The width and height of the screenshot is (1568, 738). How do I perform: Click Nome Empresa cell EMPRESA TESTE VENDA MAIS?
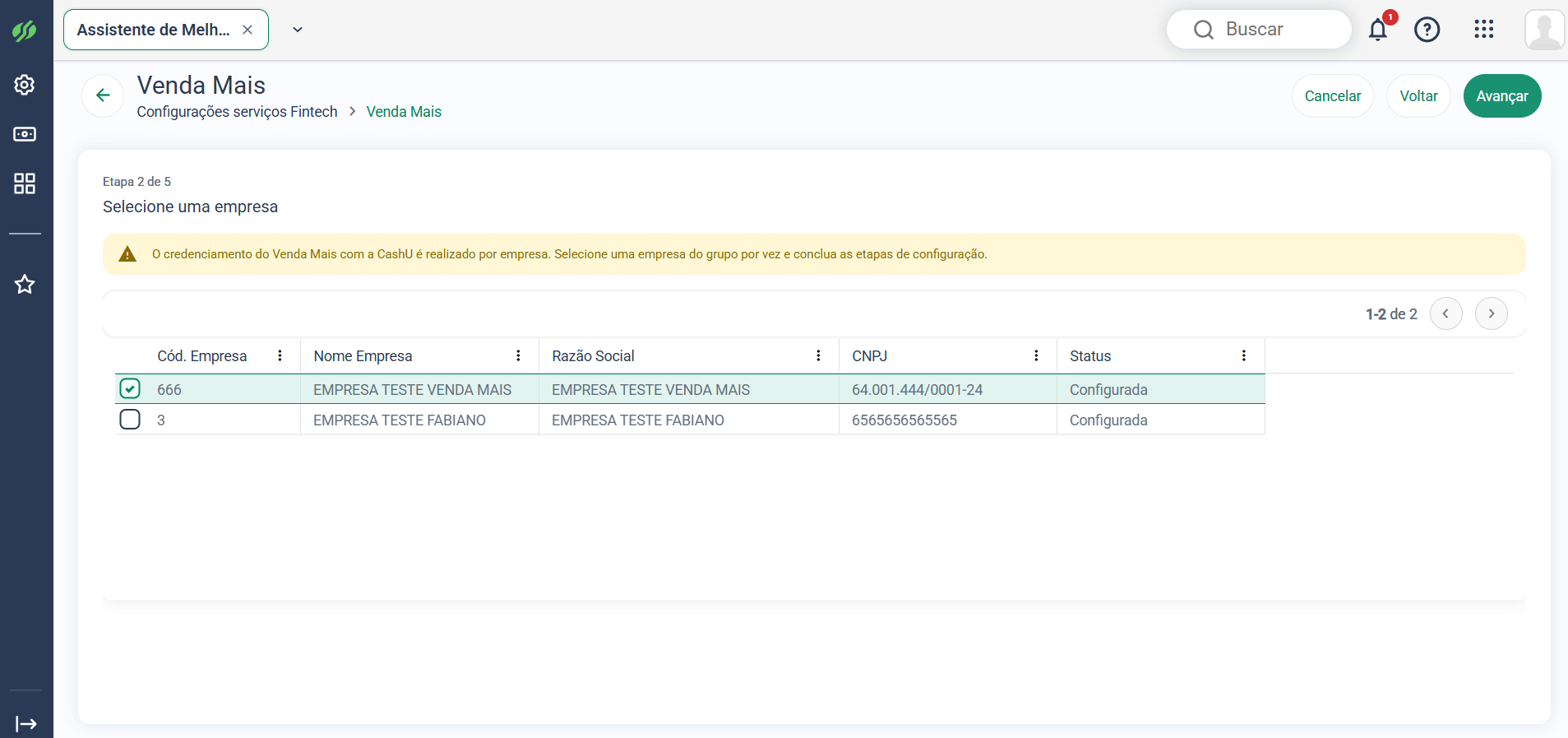[419, 389]
